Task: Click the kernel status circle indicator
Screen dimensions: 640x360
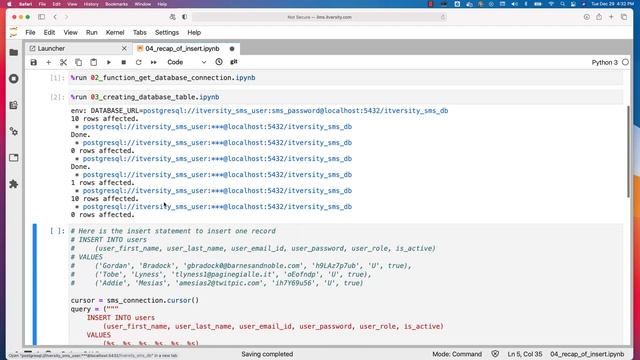Action: 625,62
